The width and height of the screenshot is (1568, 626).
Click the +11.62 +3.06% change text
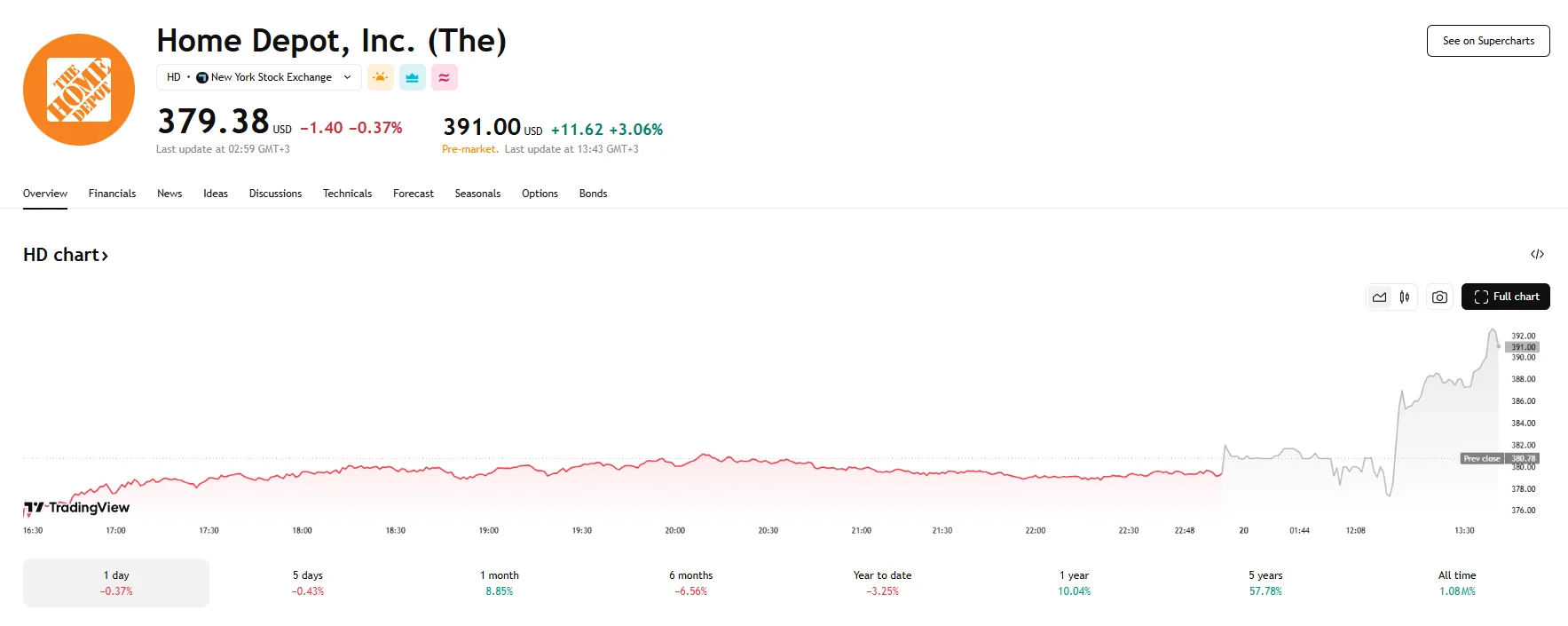tap(607, 130)
